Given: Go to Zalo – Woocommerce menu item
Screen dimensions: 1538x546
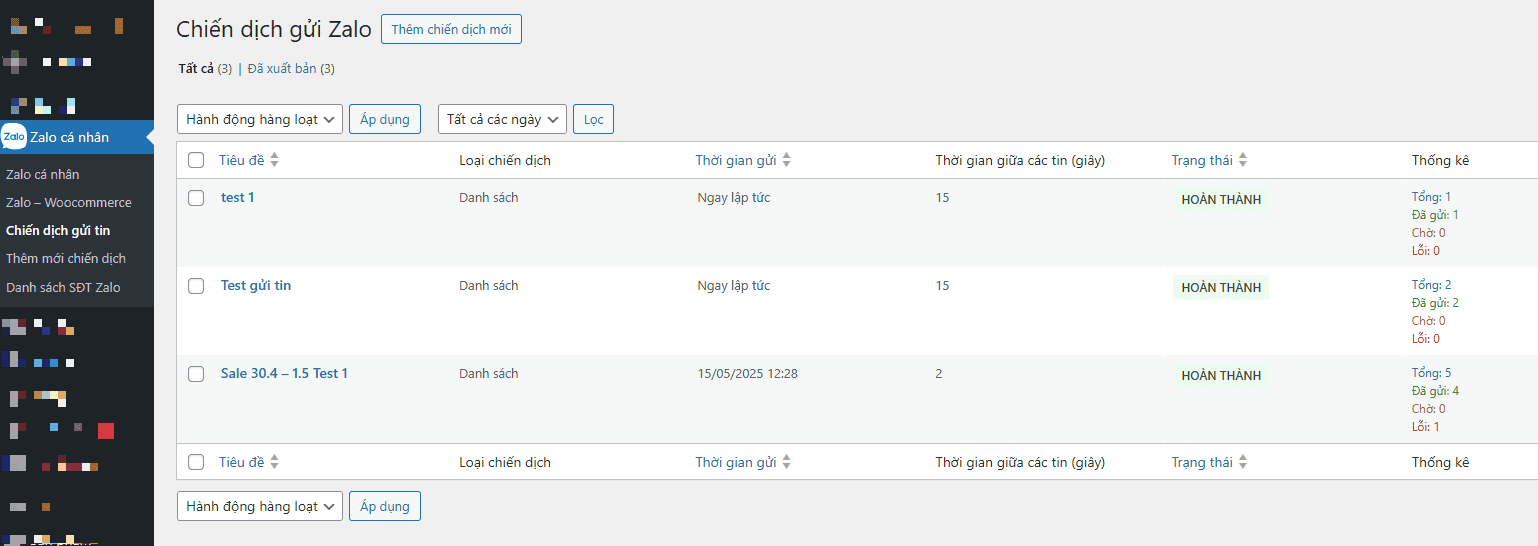Looking at the screenshot, I should [69, 202].
